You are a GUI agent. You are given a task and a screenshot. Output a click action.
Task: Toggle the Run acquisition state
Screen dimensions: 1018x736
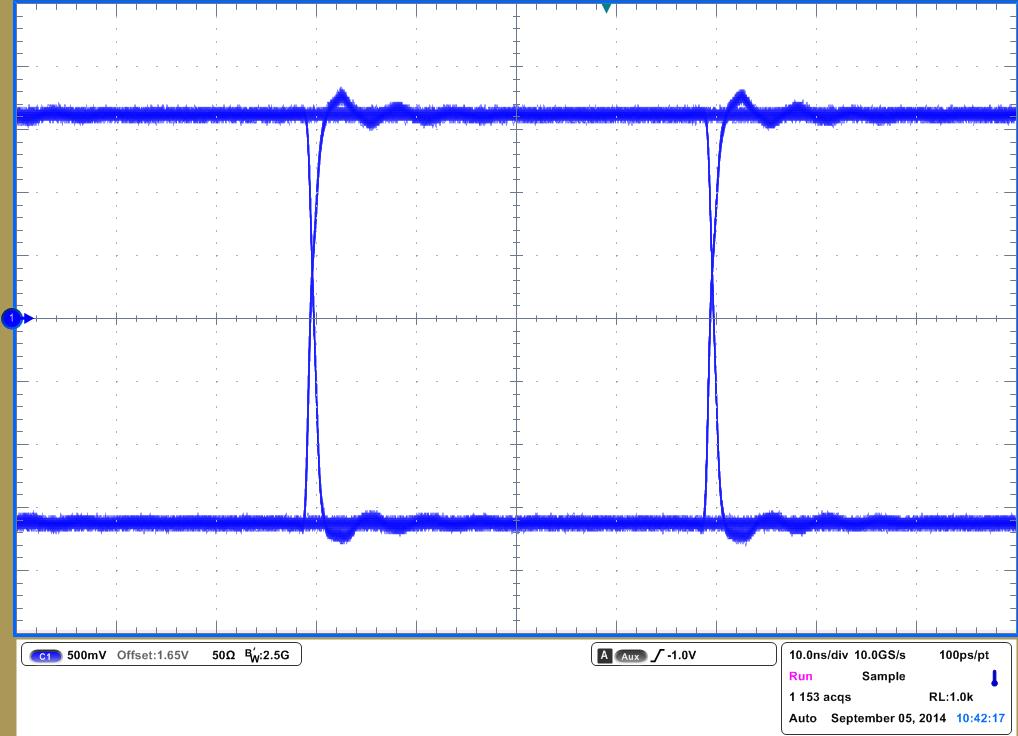click(802, 676)
